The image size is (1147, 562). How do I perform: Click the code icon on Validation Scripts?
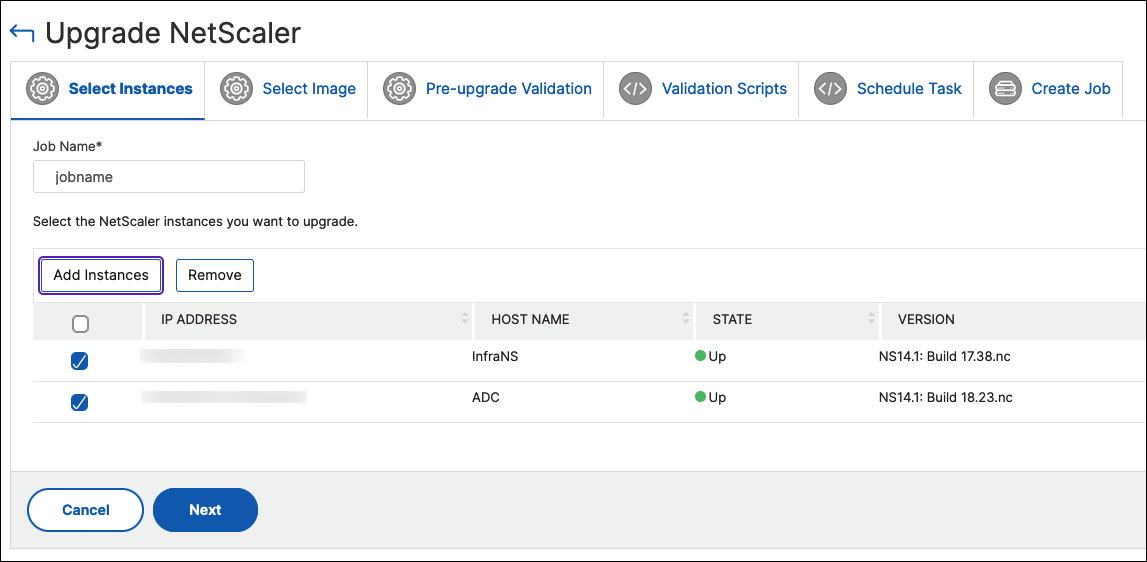coord(635,89)
